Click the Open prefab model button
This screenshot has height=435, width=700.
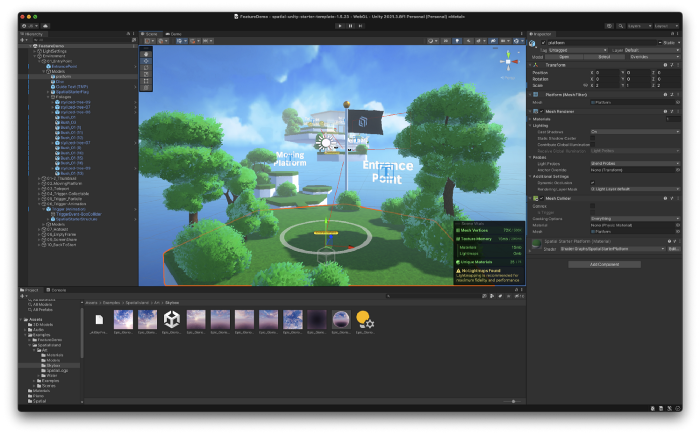coord(564,57)
